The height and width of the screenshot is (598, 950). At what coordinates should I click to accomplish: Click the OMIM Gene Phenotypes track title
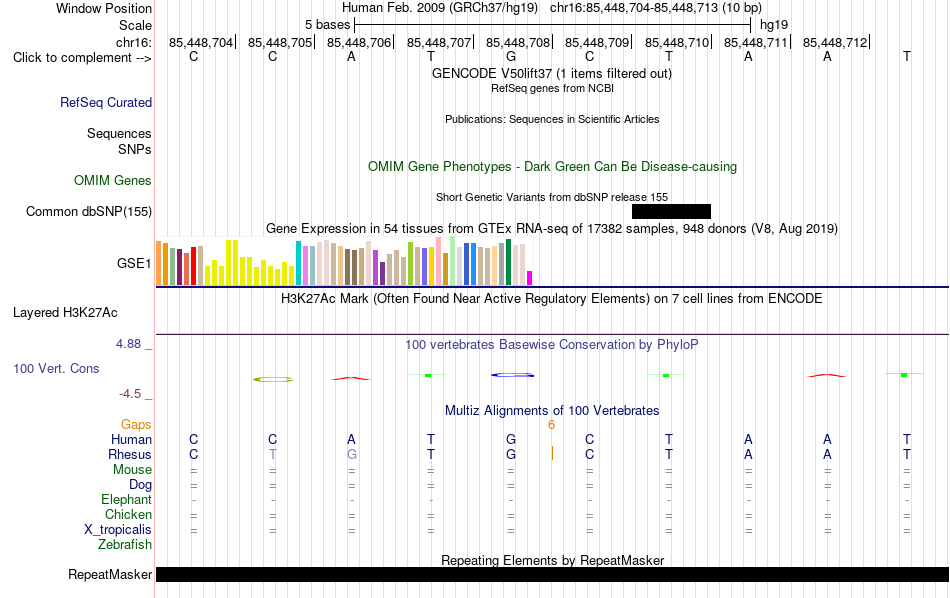point(552,167)
